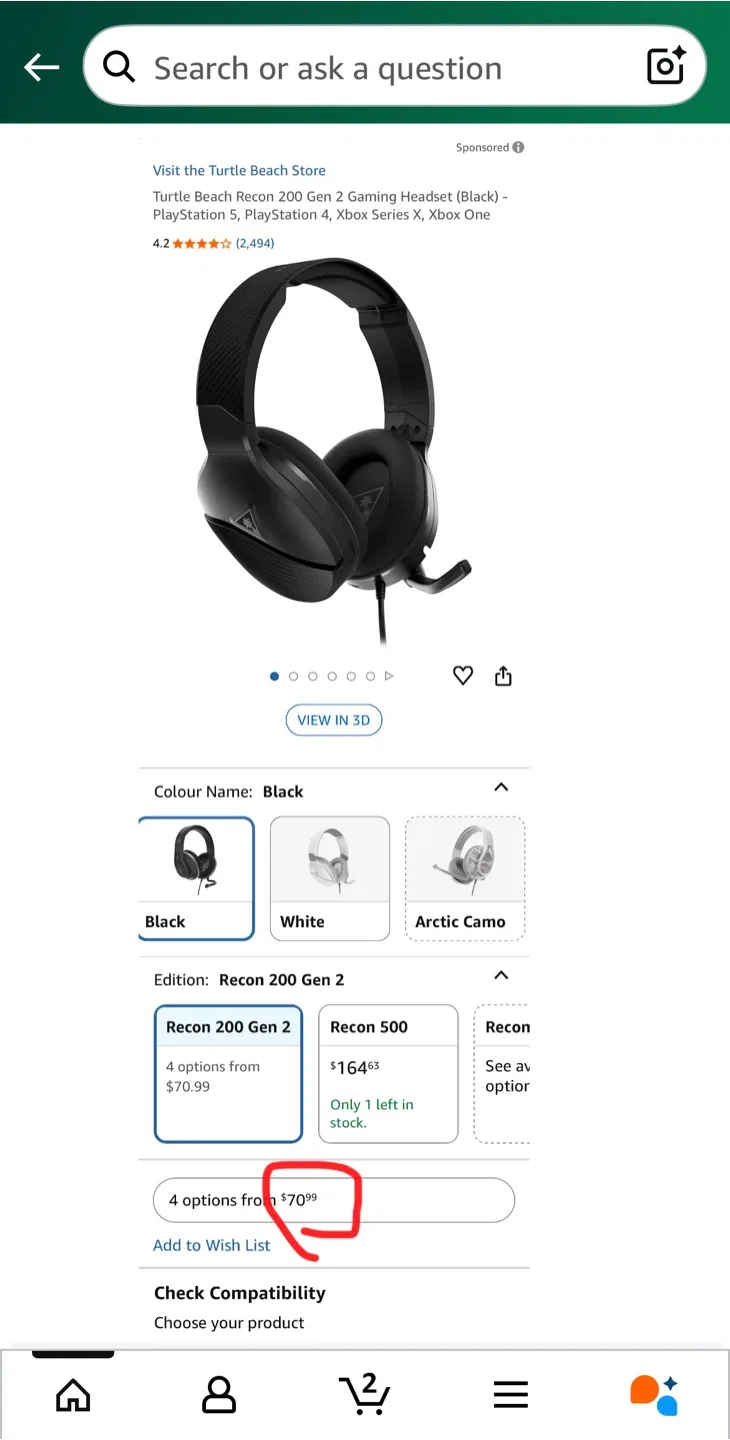Open the 4 options from $70.99 button
Viewport: 730px width, 1440px height.
334,1200
